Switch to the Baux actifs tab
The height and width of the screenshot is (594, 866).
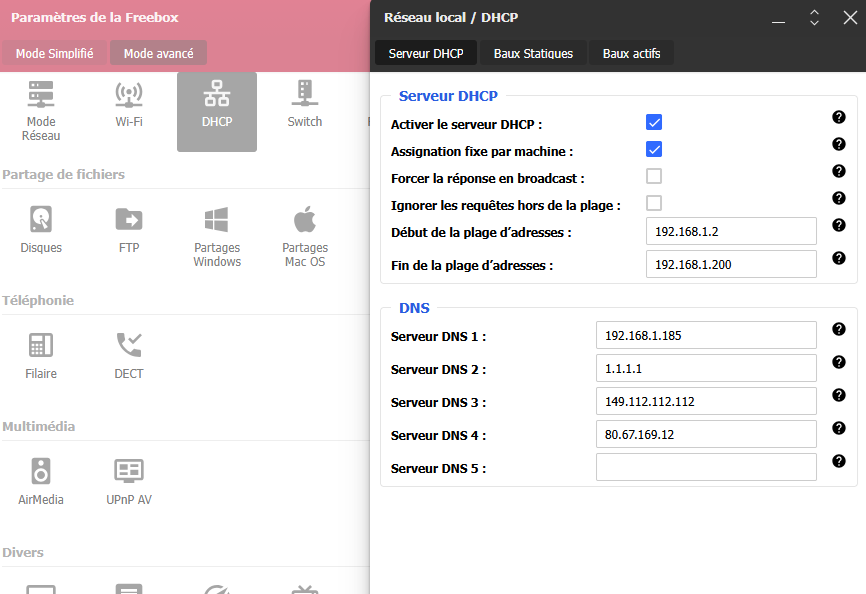pos(631,53)
